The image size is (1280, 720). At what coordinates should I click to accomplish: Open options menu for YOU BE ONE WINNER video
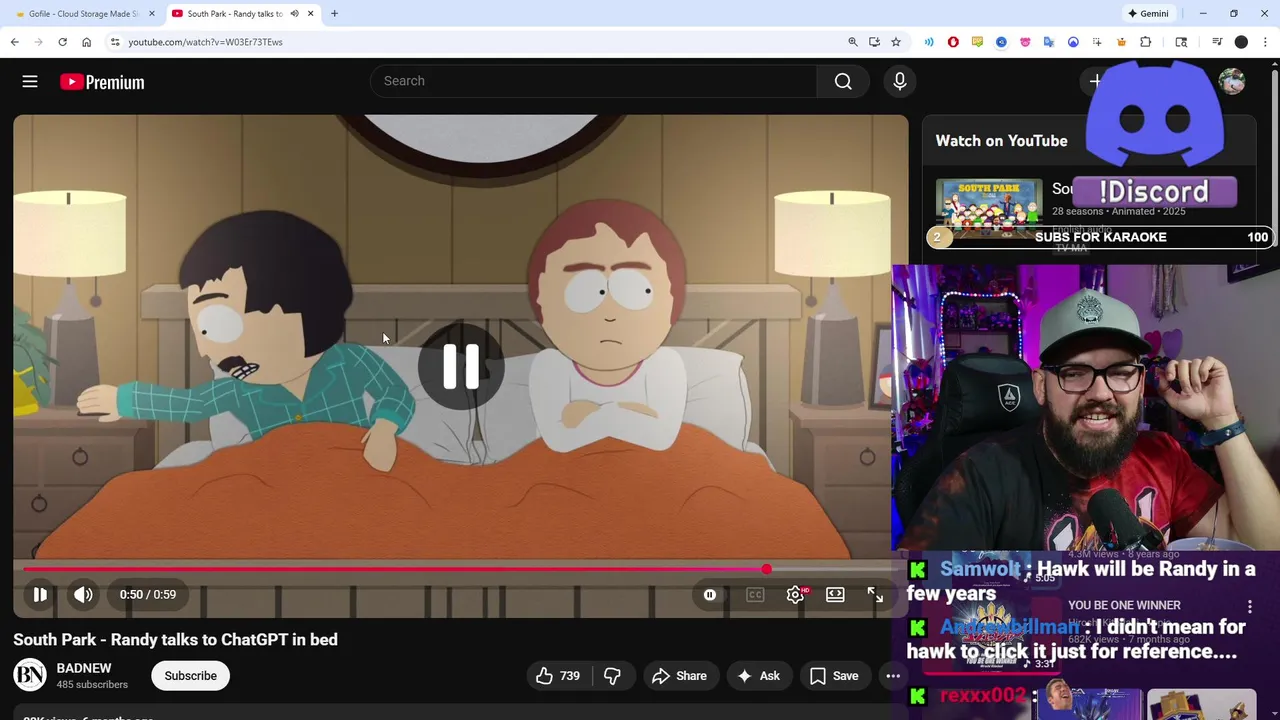[1250, 607]
